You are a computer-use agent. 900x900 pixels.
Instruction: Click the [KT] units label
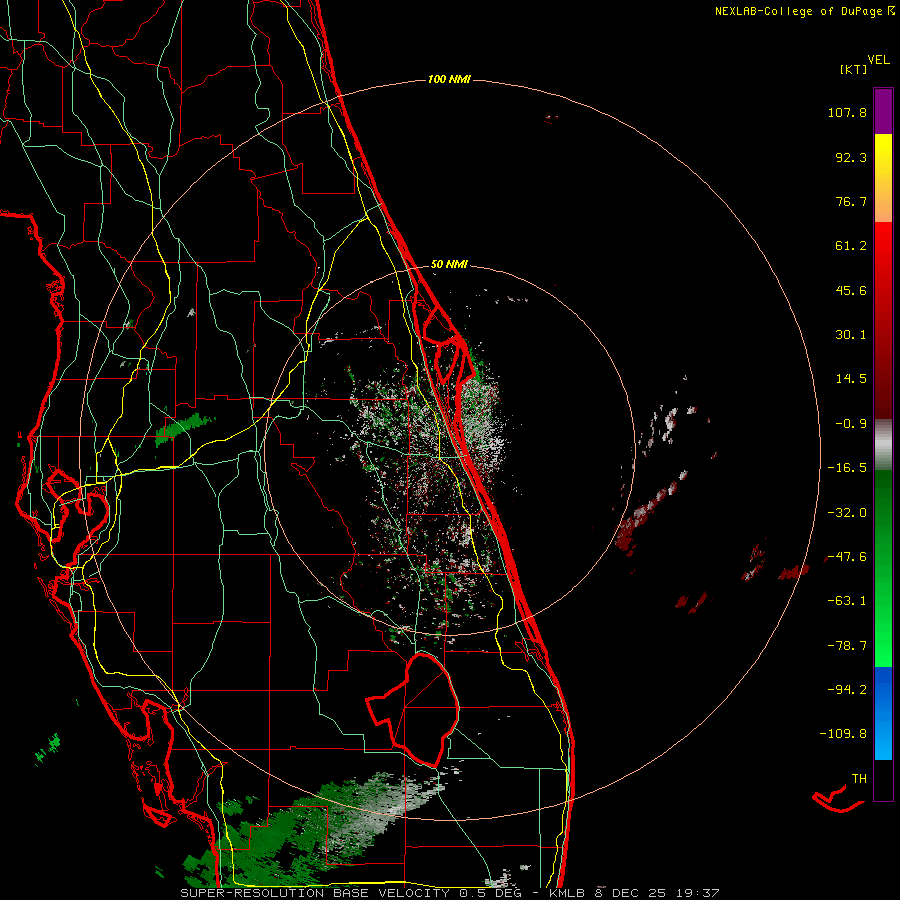853,69
